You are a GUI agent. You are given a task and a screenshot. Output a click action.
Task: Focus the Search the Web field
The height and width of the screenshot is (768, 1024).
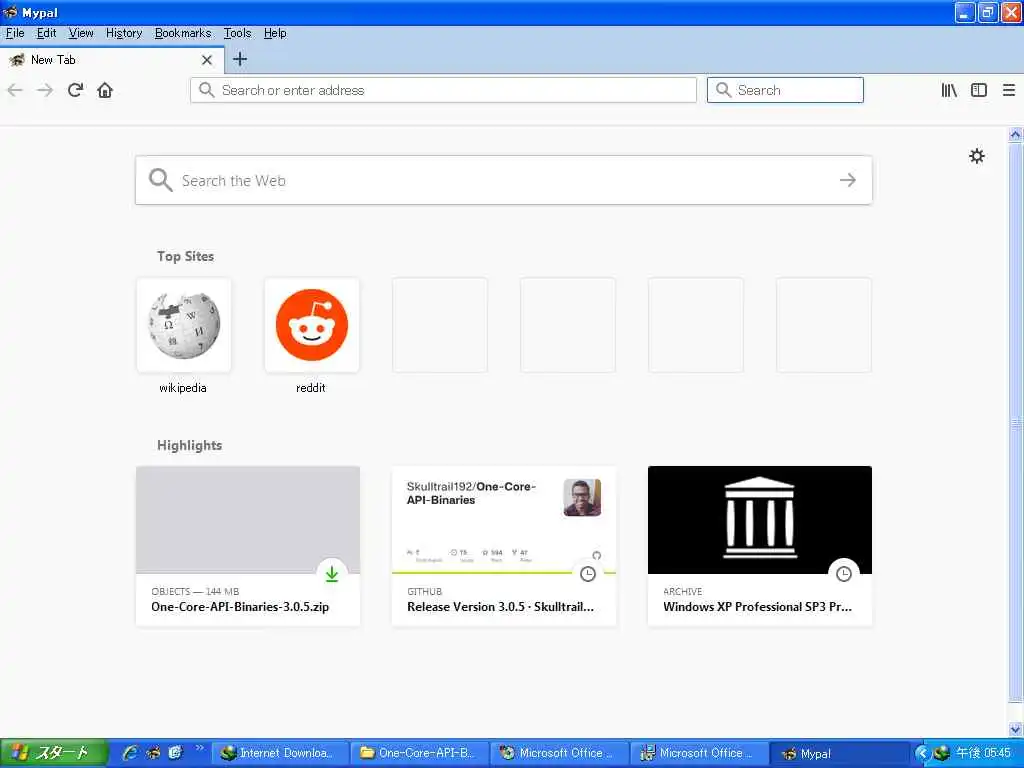point(504,180)
